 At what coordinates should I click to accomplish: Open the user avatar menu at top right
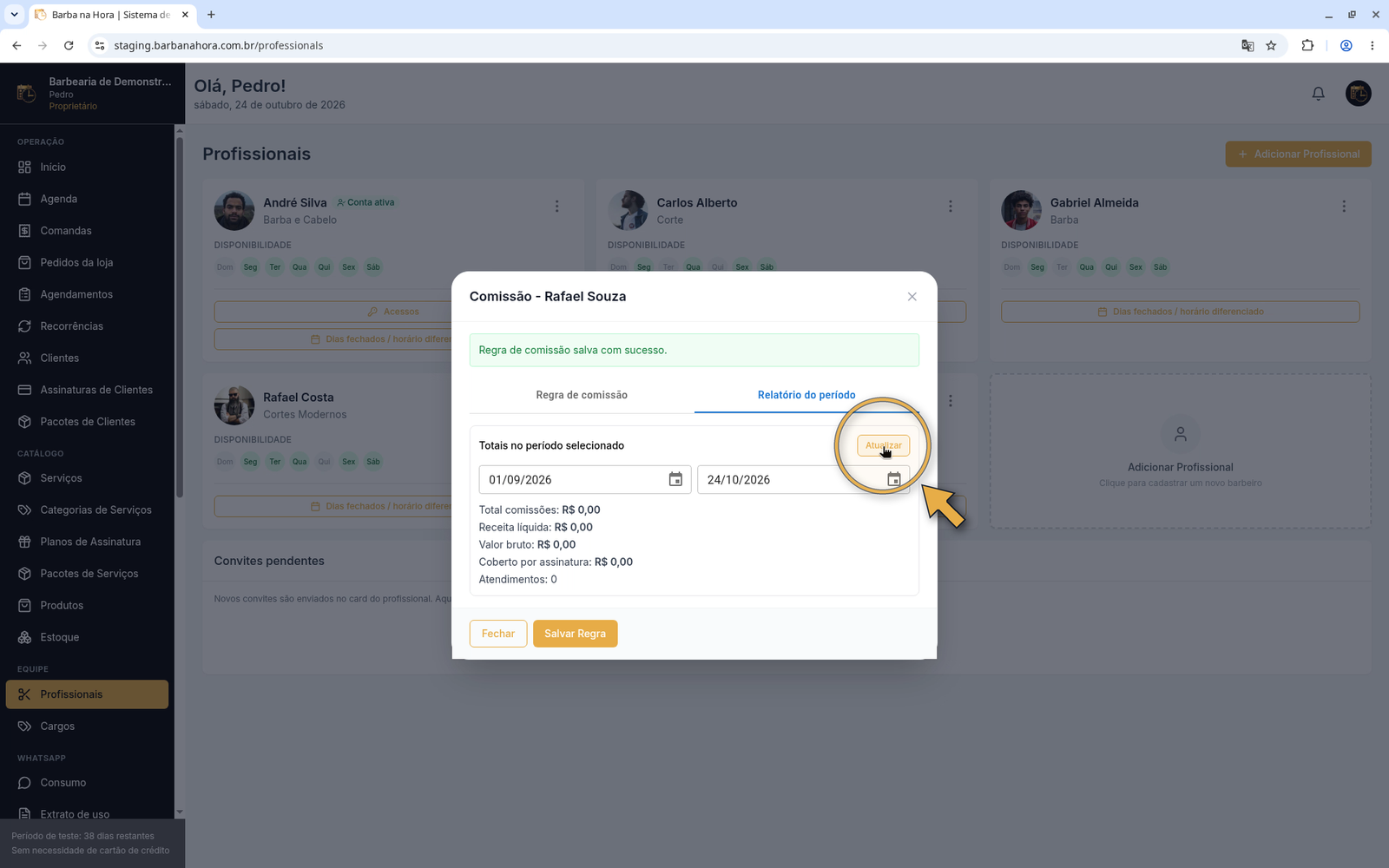click(x=1358, y=94)
